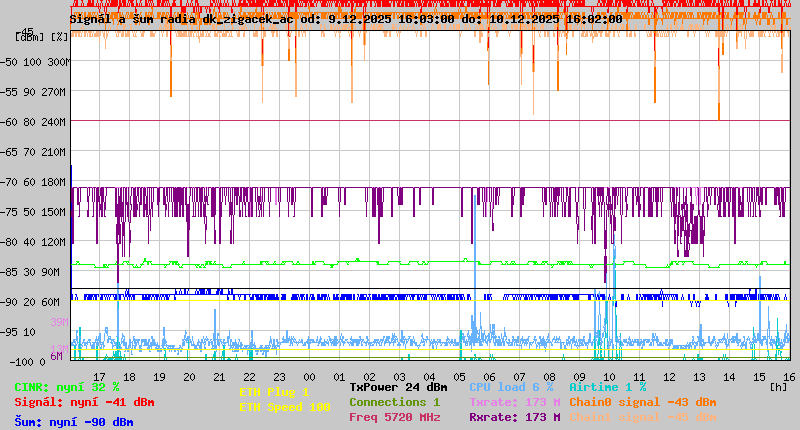Click hour label '22' on time axis

pos(249,377)
